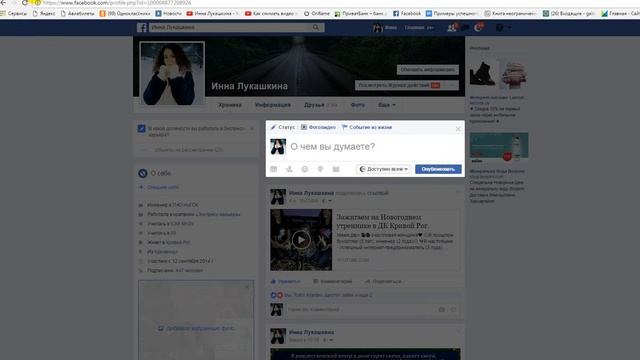640x360 pixels.
Task: Click the browser address bar URL
Action: pyautogui.click(x=118, y=3)
